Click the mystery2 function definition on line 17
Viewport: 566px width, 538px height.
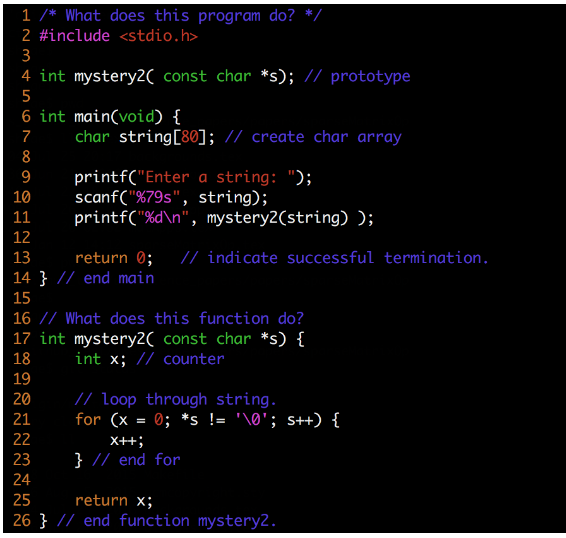coord(172,339)
